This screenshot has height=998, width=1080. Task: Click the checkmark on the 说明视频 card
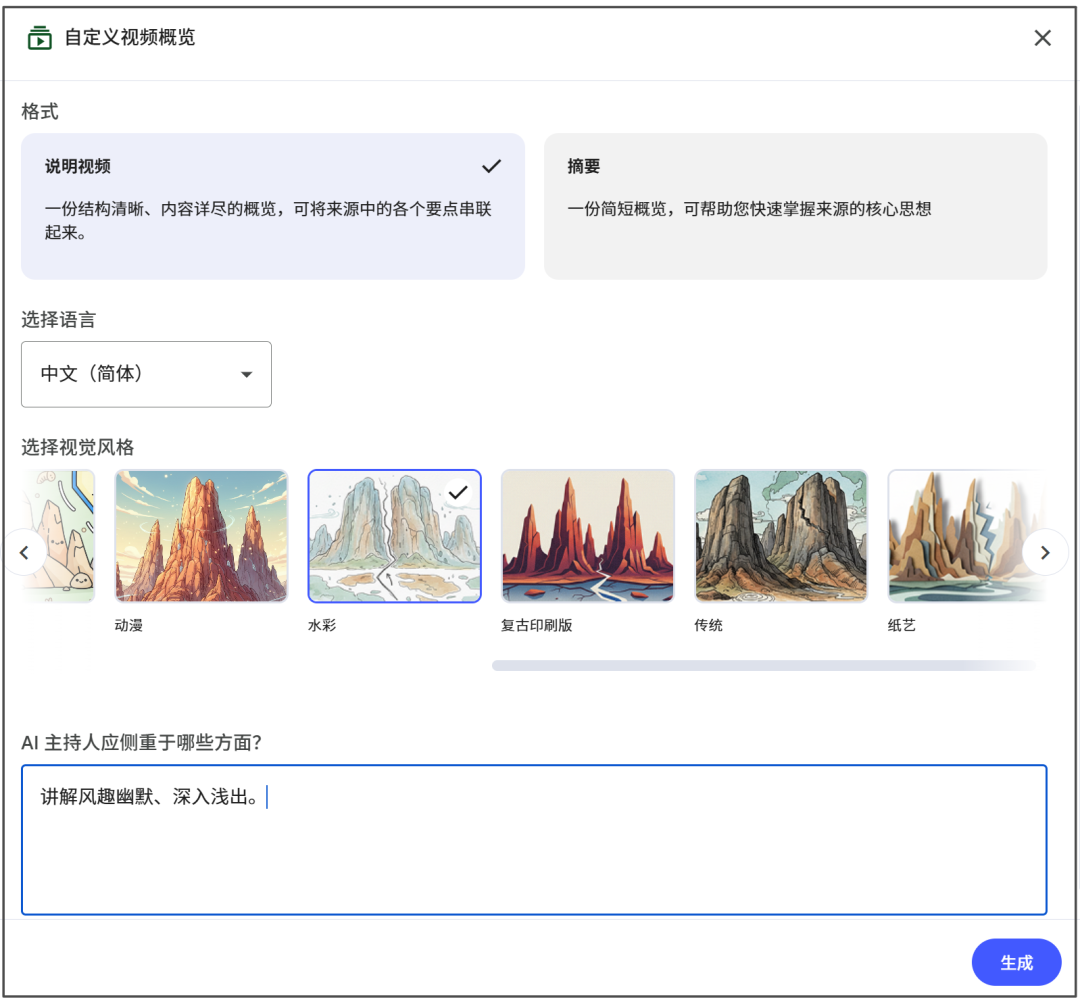492,166
